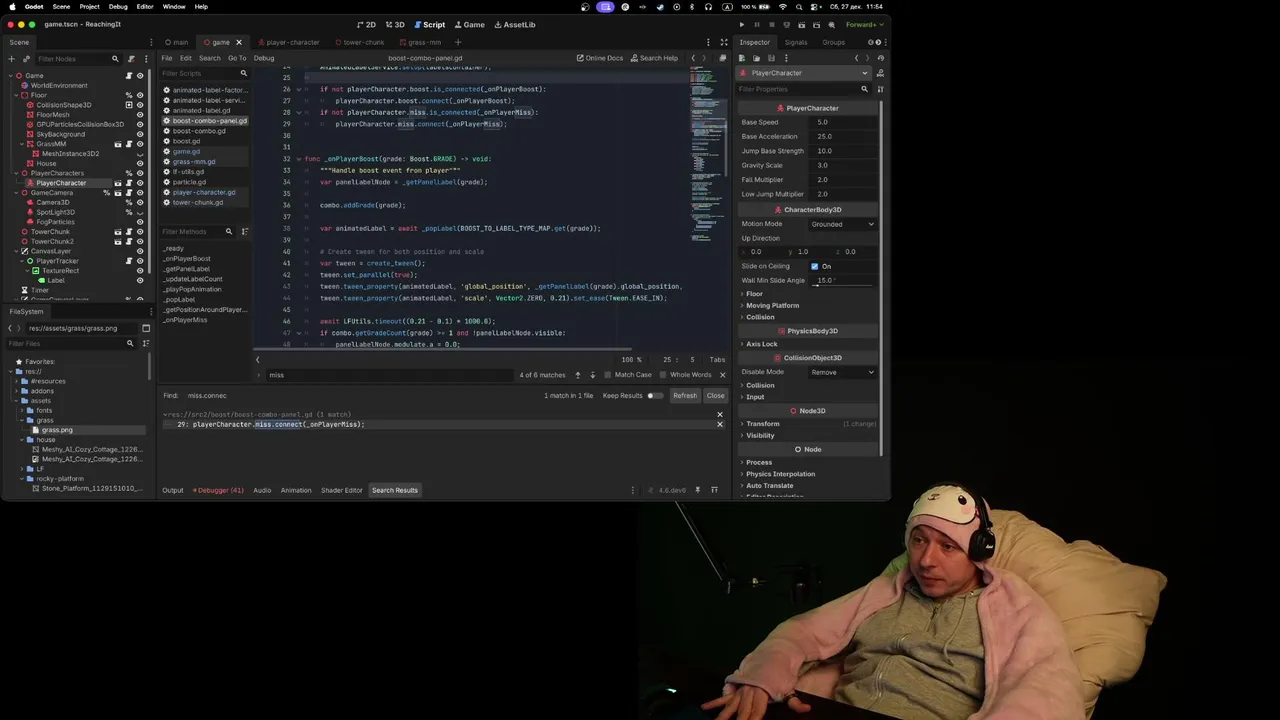Open the Shader Editor bottom panel

coord(341,490)
